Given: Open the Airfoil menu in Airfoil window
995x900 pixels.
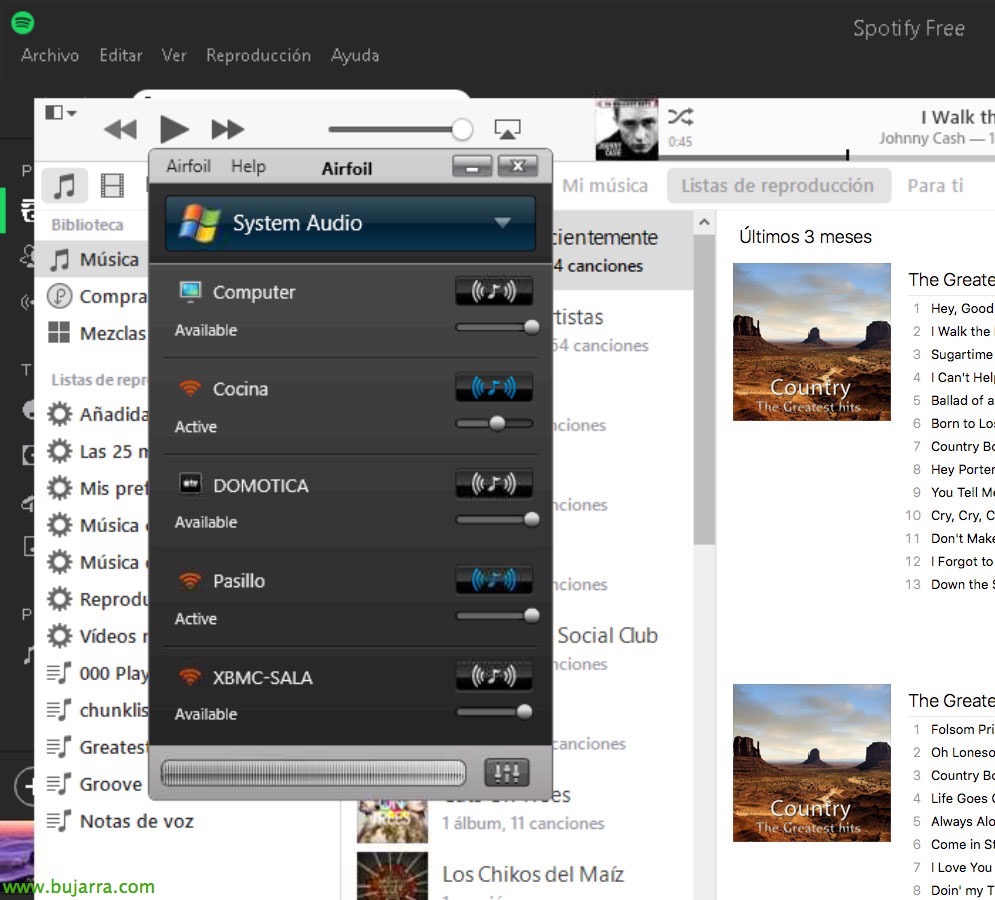Looking at the screenshot, I should (188, 166).
